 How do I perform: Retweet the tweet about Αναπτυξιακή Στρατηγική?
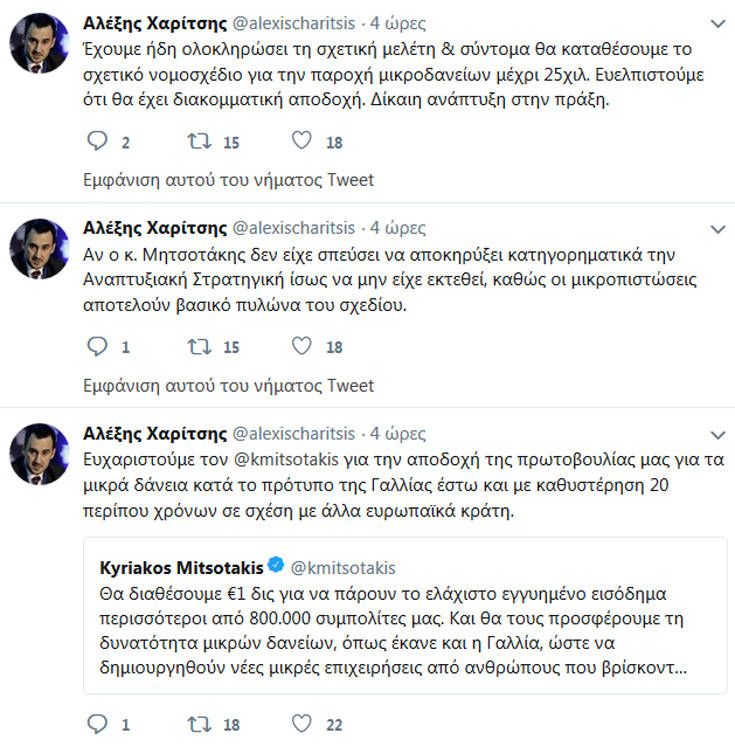point(200,347)
